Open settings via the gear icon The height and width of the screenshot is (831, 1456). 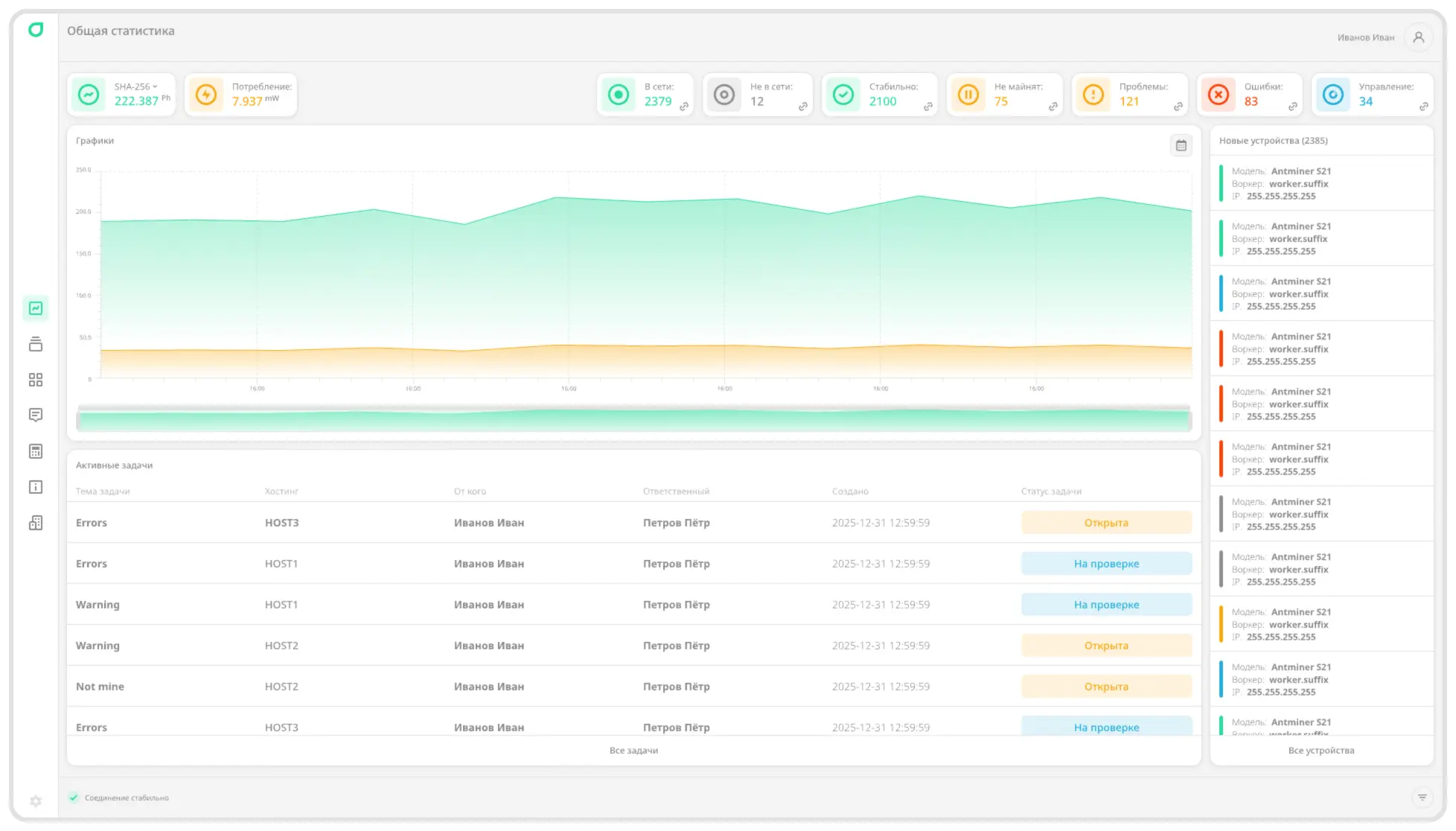[x=35, y=800]
